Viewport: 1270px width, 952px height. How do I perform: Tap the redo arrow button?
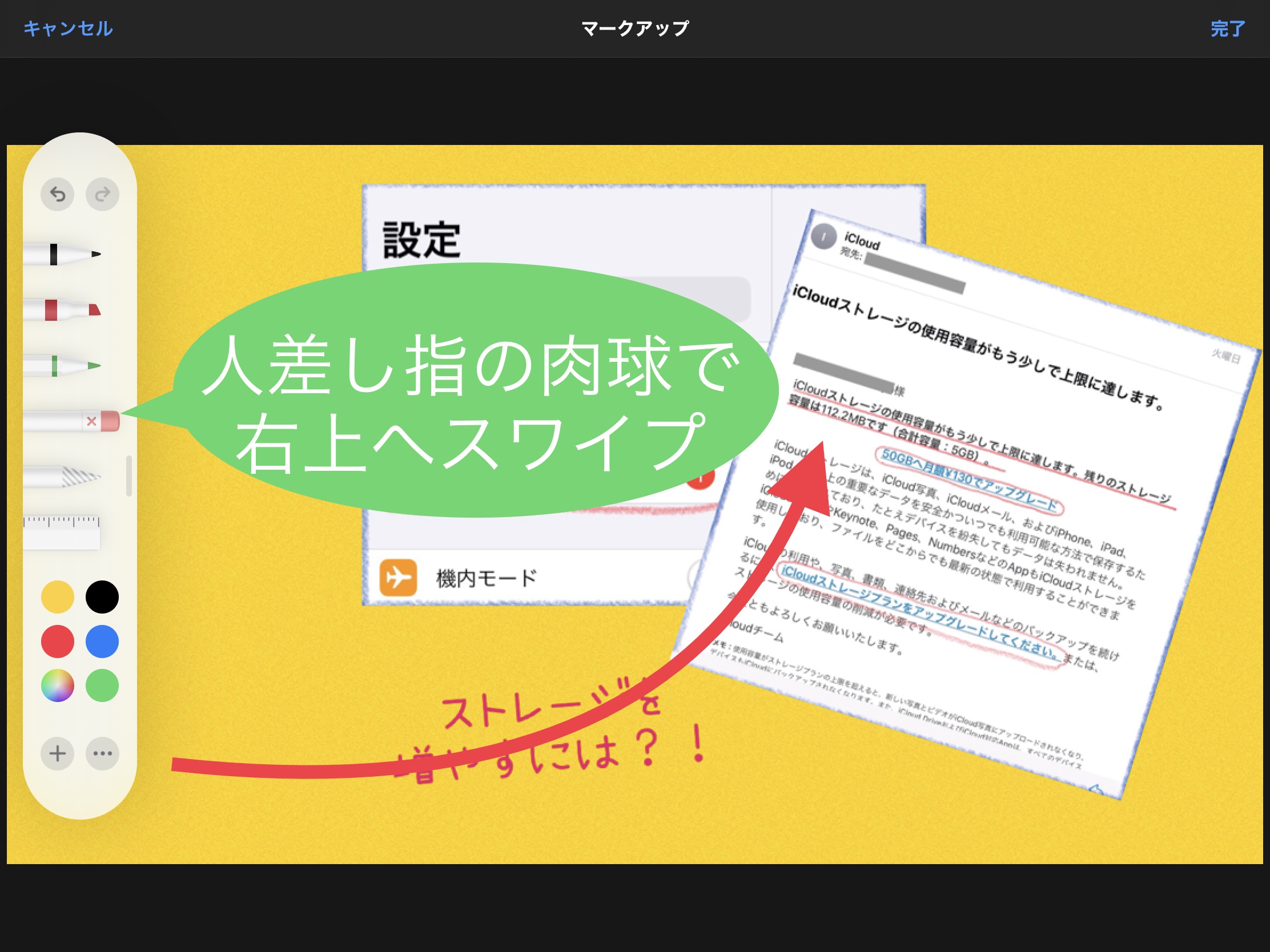(x=102, y=195)
